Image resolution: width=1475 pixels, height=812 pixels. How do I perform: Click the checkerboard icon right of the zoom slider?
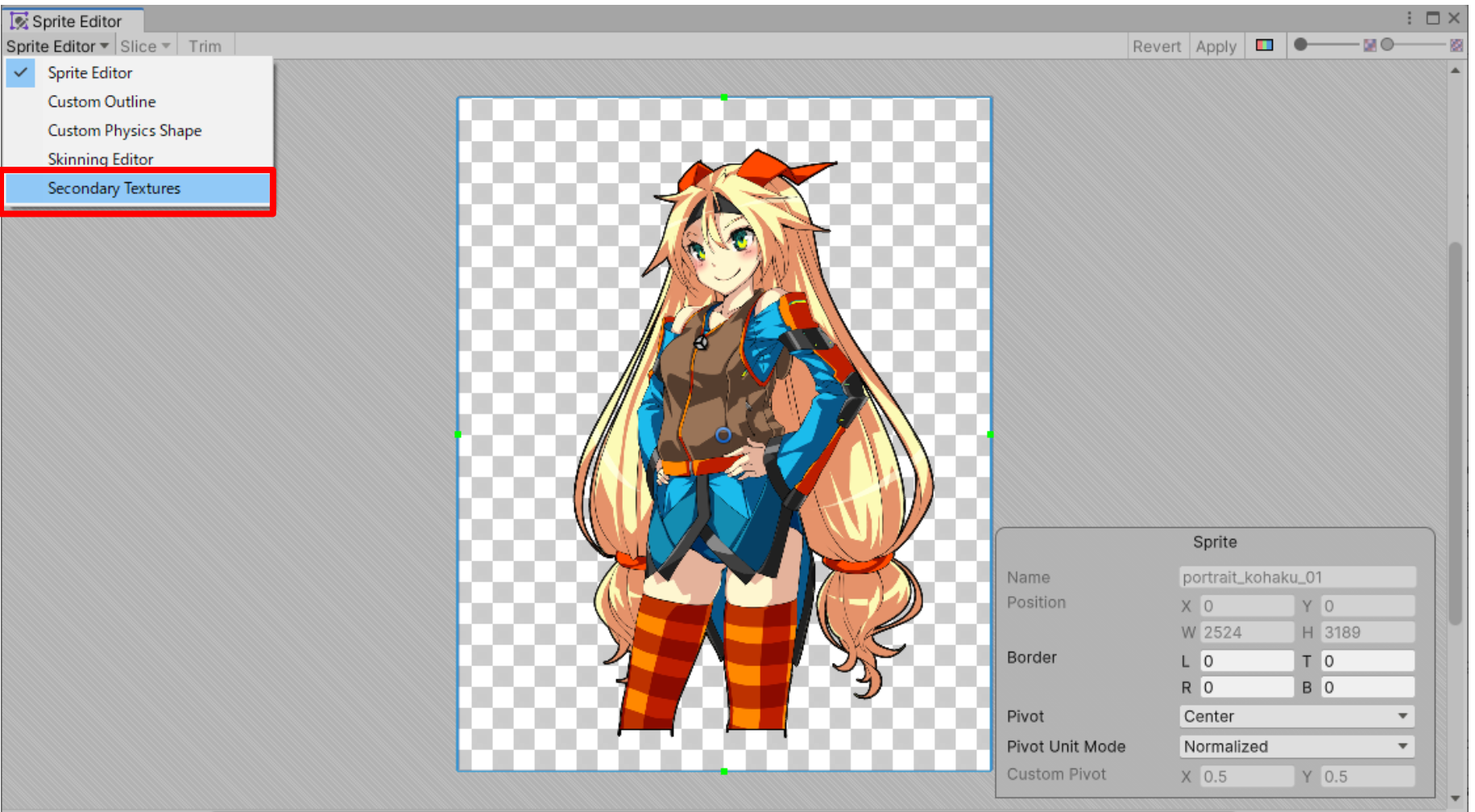pyautogui.click(x=1369, y=45)
